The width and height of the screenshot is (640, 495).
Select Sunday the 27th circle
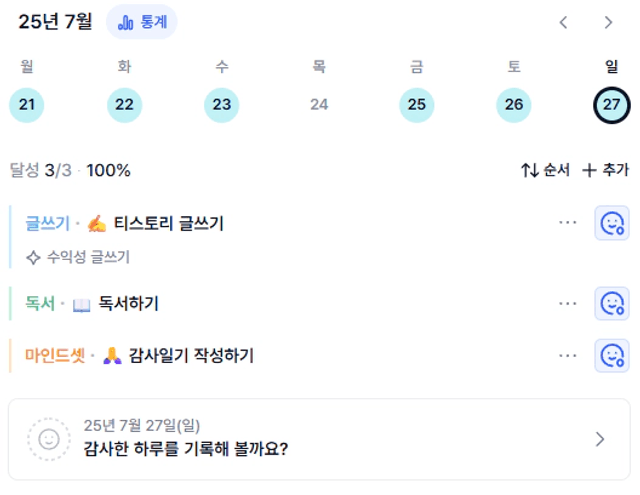[x=611, y=105]
